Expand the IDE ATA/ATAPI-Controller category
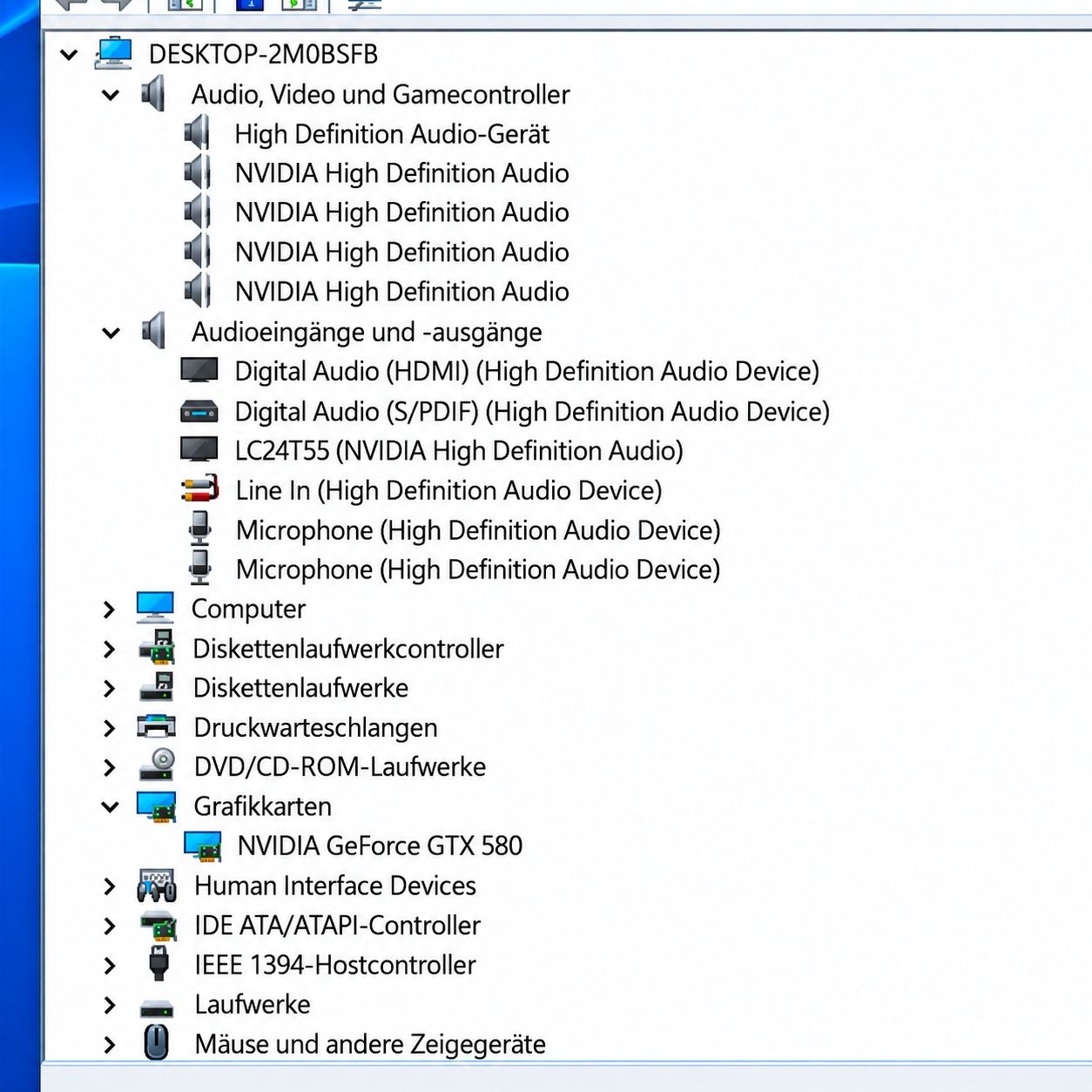1092x1092 pixels. tap(109, 926)
